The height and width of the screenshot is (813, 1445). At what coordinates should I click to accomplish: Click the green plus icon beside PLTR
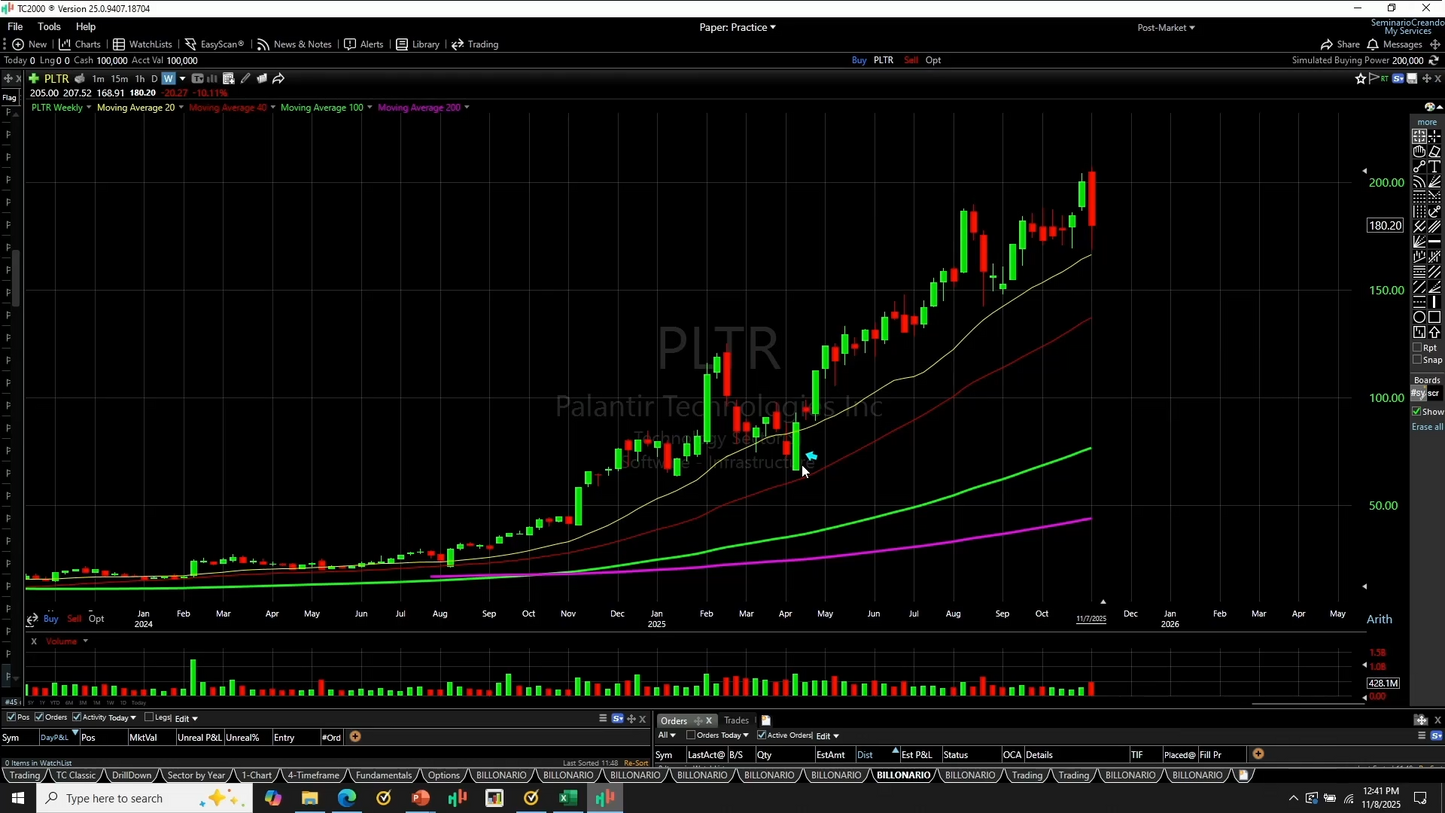[x=33, y=79]
